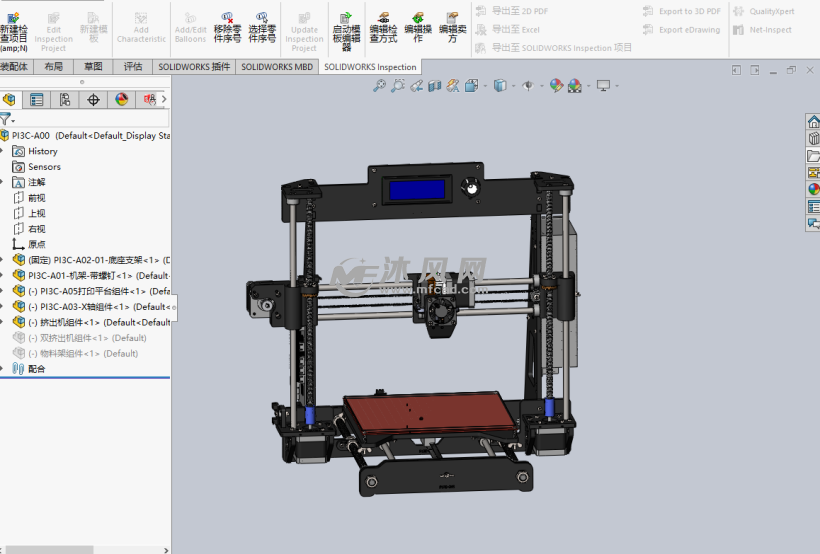Open the View Settings dropdown arrow
Image resolution: width=820 pixels, height=554 pixels.
tap(617, 86)
